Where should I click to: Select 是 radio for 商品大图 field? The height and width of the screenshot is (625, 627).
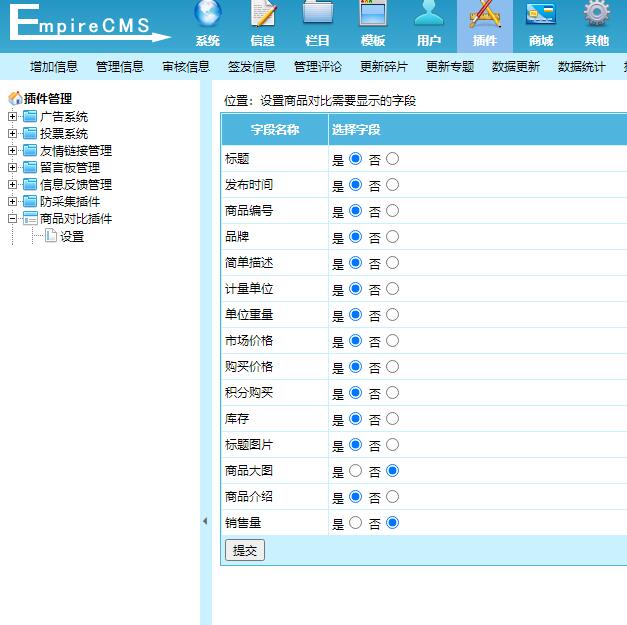click(355, 470)
